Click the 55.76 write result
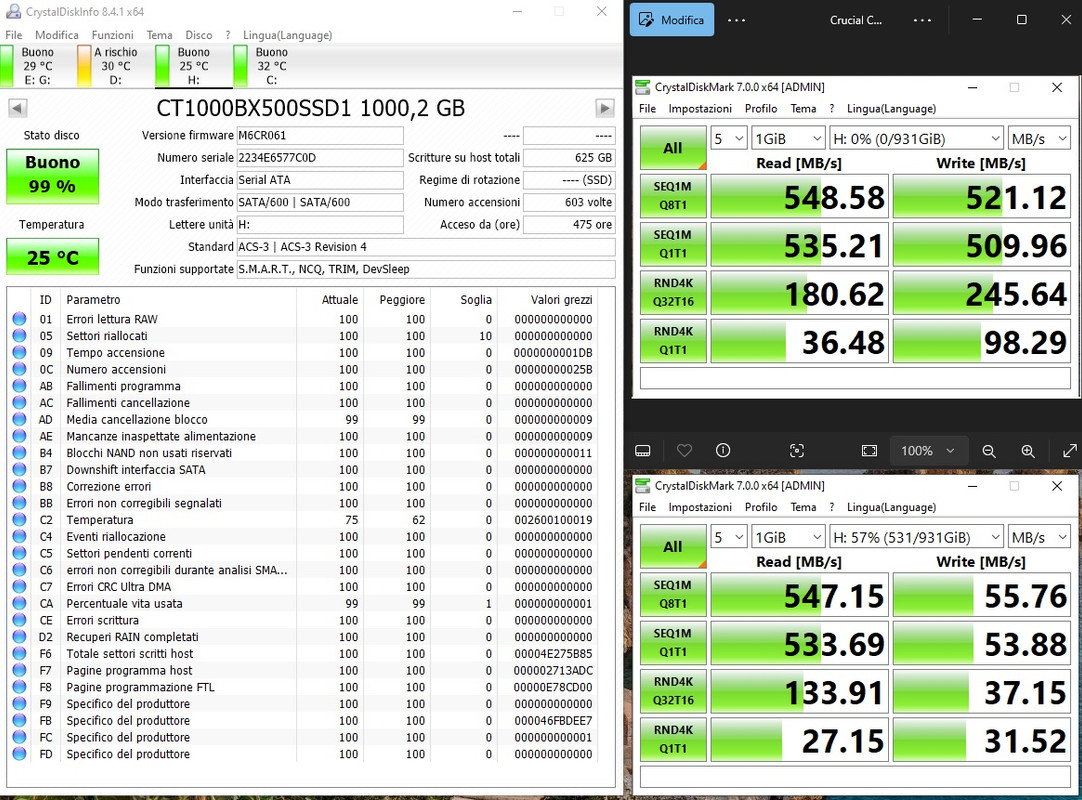This screenshot has width=1082, height=800. click(981, 596)
